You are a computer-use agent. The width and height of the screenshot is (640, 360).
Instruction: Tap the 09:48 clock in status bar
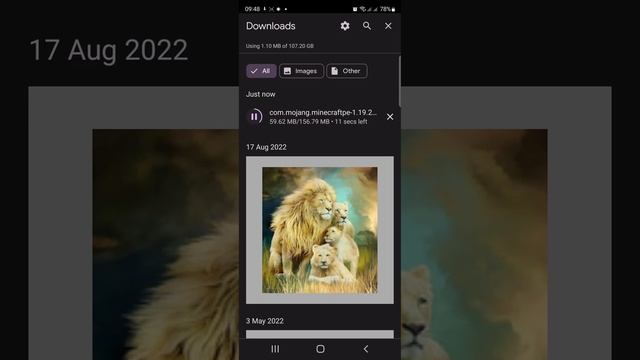252,9
